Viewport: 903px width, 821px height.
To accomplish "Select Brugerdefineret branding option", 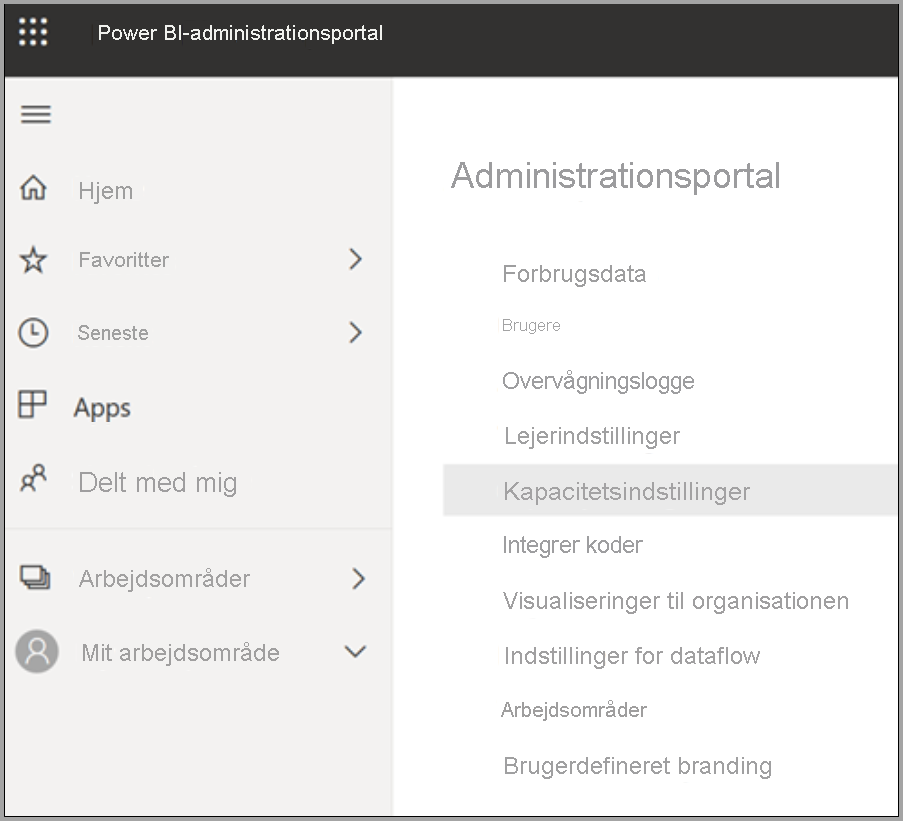I will pyautogui.click(x=638, y=766).
